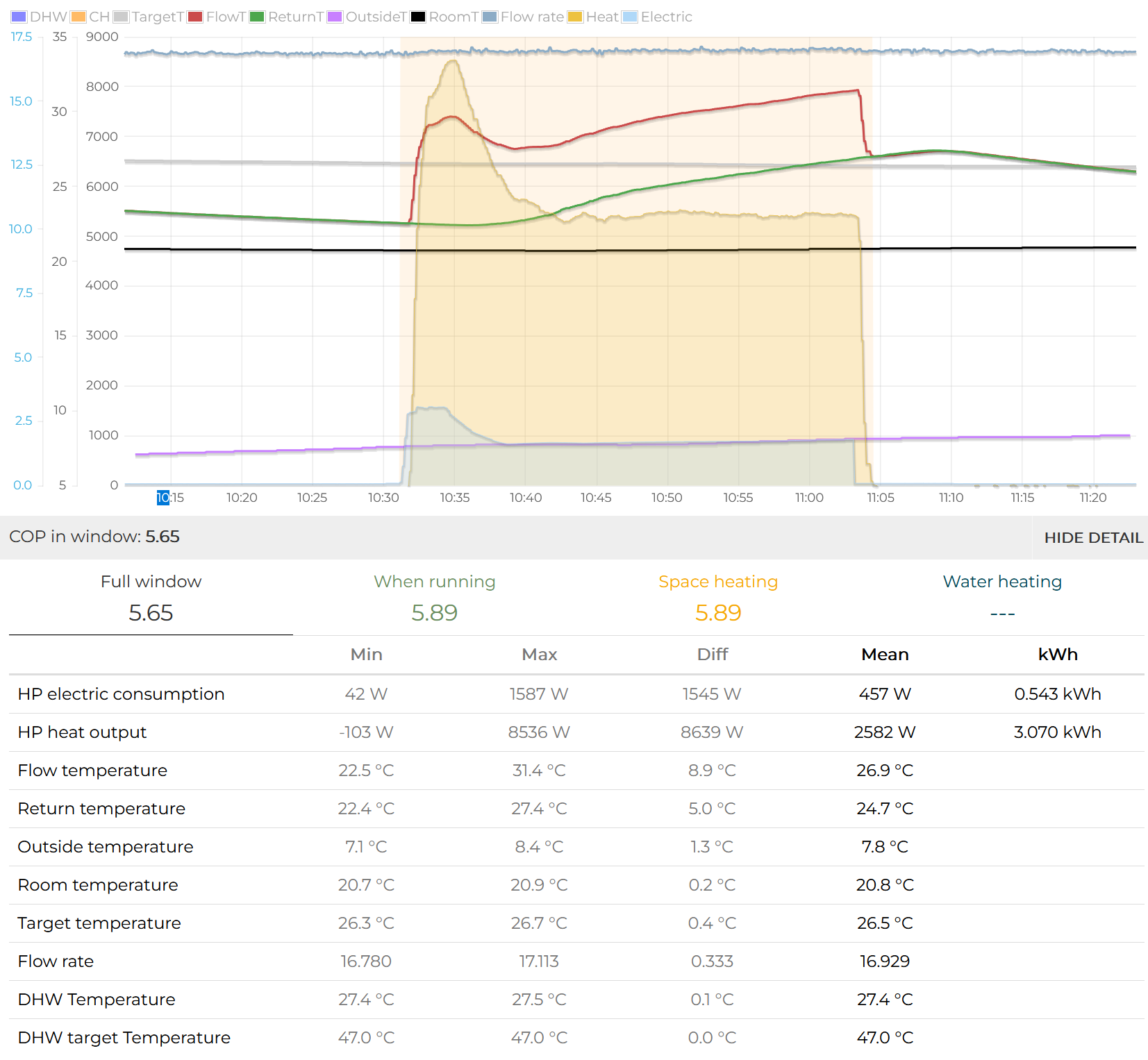Click the black RoomT legend icon
This screenshot has height=1060, width=1148.
tap(418, 17)
